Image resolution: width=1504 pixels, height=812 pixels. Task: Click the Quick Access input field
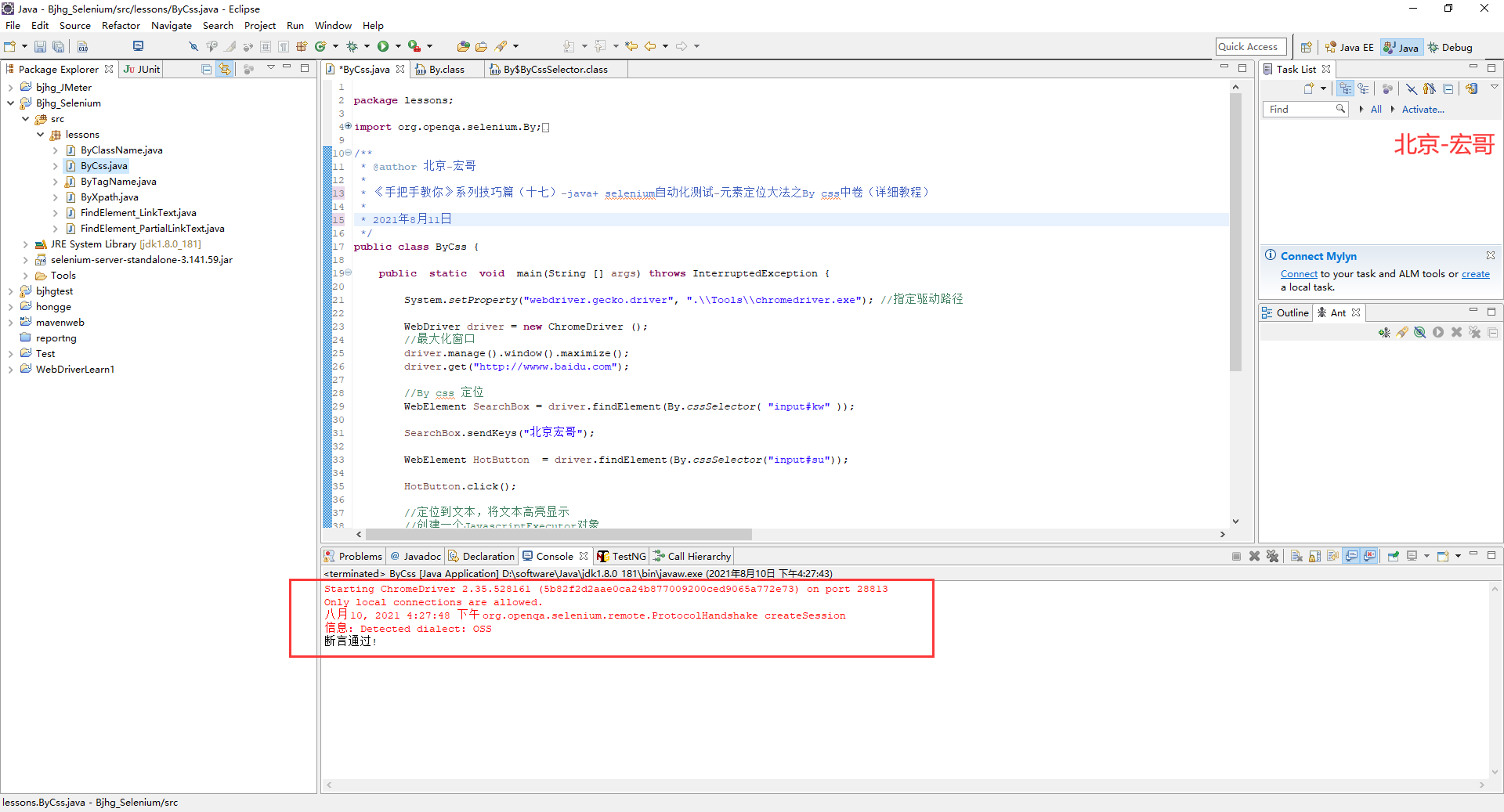(x=1251, y=47)
